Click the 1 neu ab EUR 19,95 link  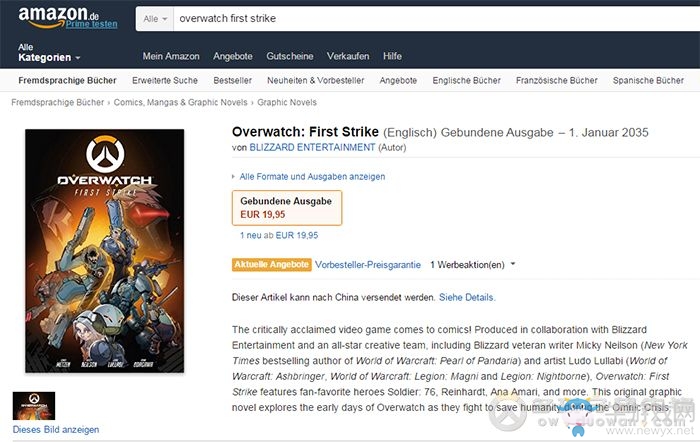[x=279, y=235]
